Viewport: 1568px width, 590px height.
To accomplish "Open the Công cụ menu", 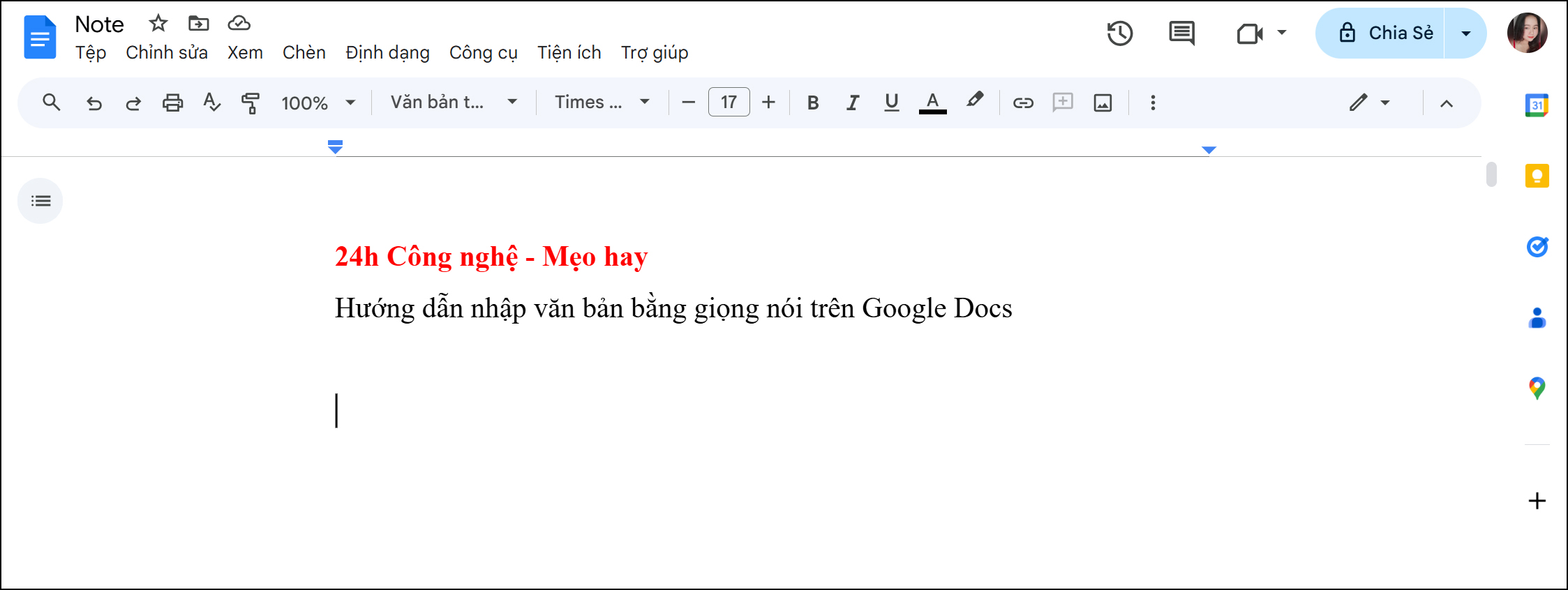I will pyautogui.click(x=484, y=53).
